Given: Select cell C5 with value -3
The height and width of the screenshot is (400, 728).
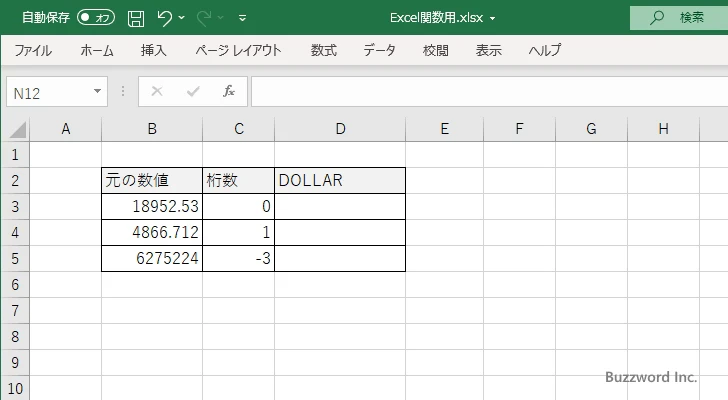Looking at the screenshot, I should [x=239, y=258].
